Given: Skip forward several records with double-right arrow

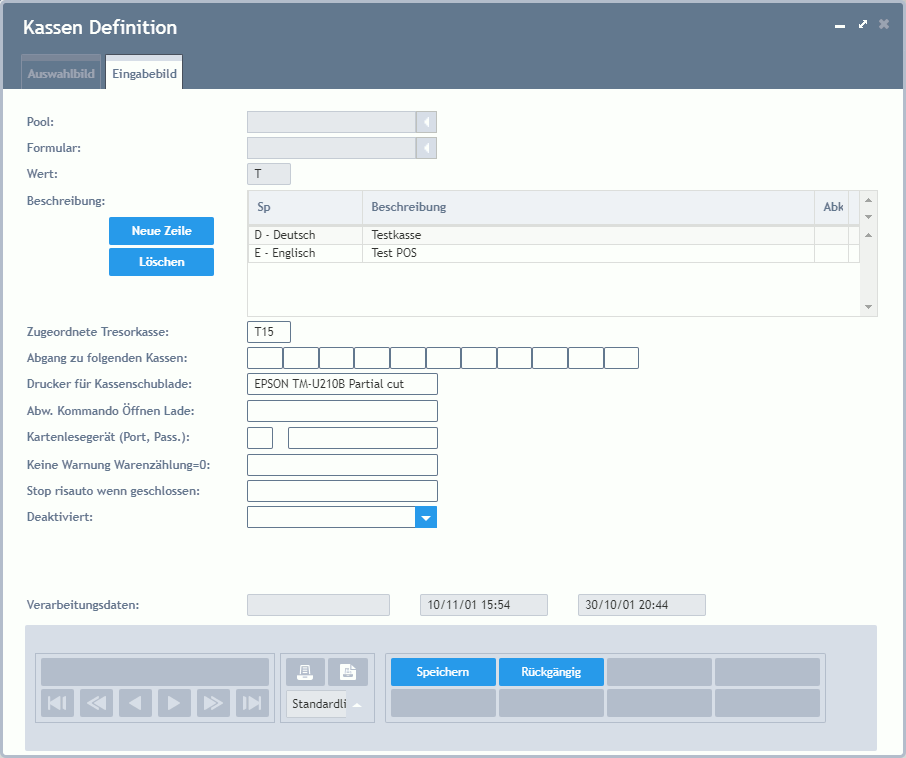Looking at the screenshot, I should click(213, 703).
